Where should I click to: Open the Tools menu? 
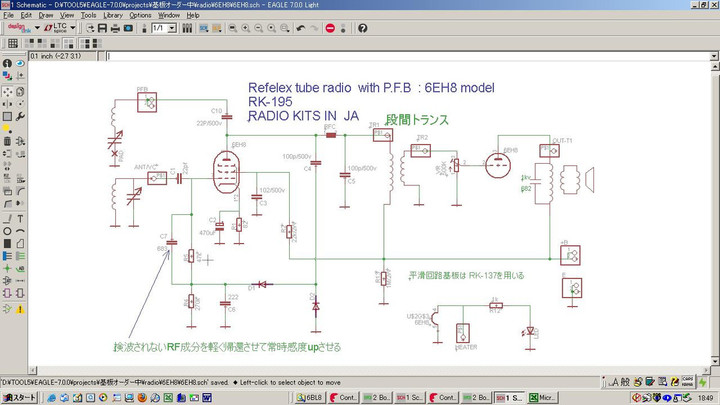pos(89,16)
